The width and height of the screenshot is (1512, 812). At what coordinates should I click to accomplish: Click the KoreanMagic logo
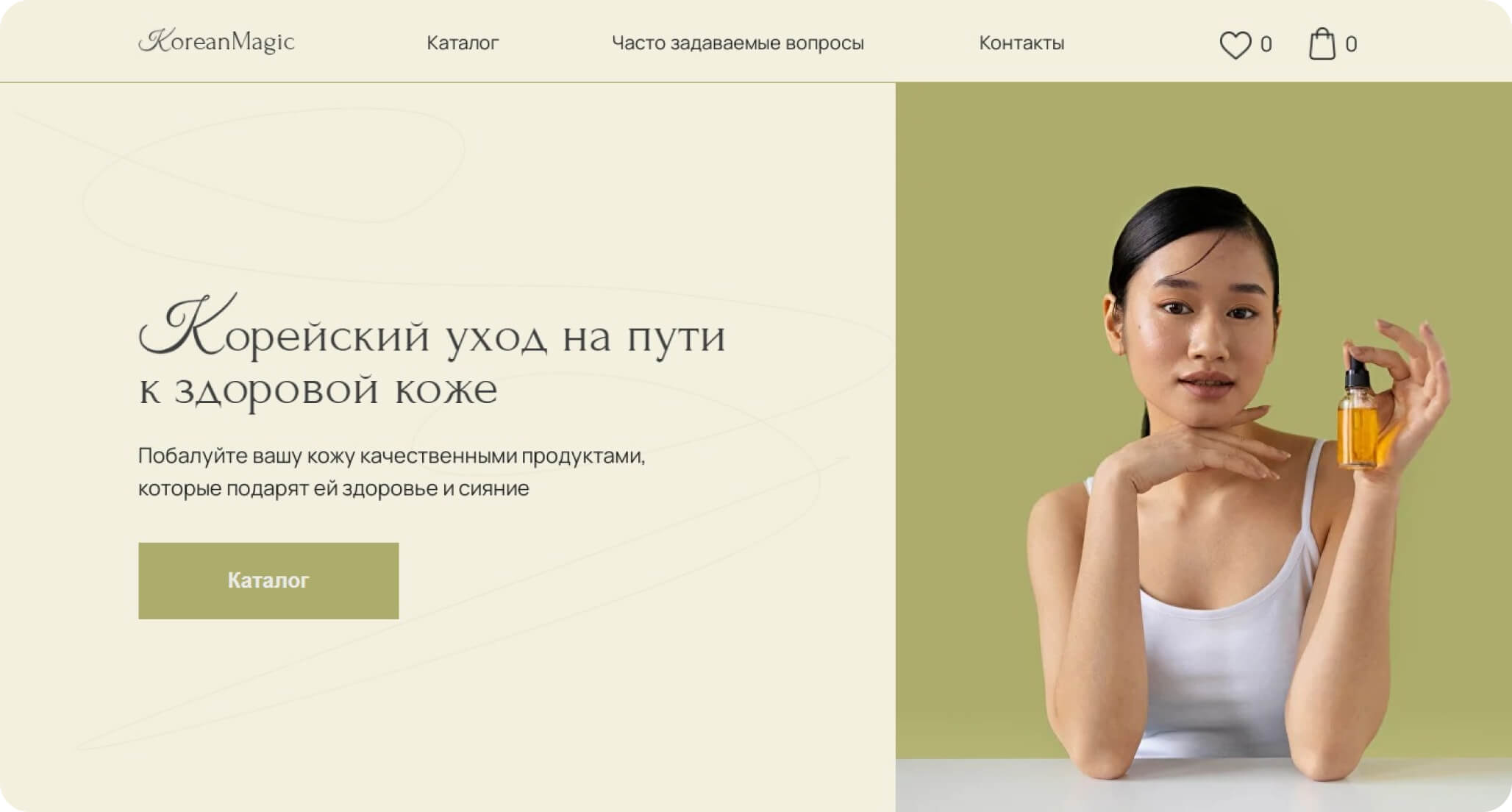point(216,42)
